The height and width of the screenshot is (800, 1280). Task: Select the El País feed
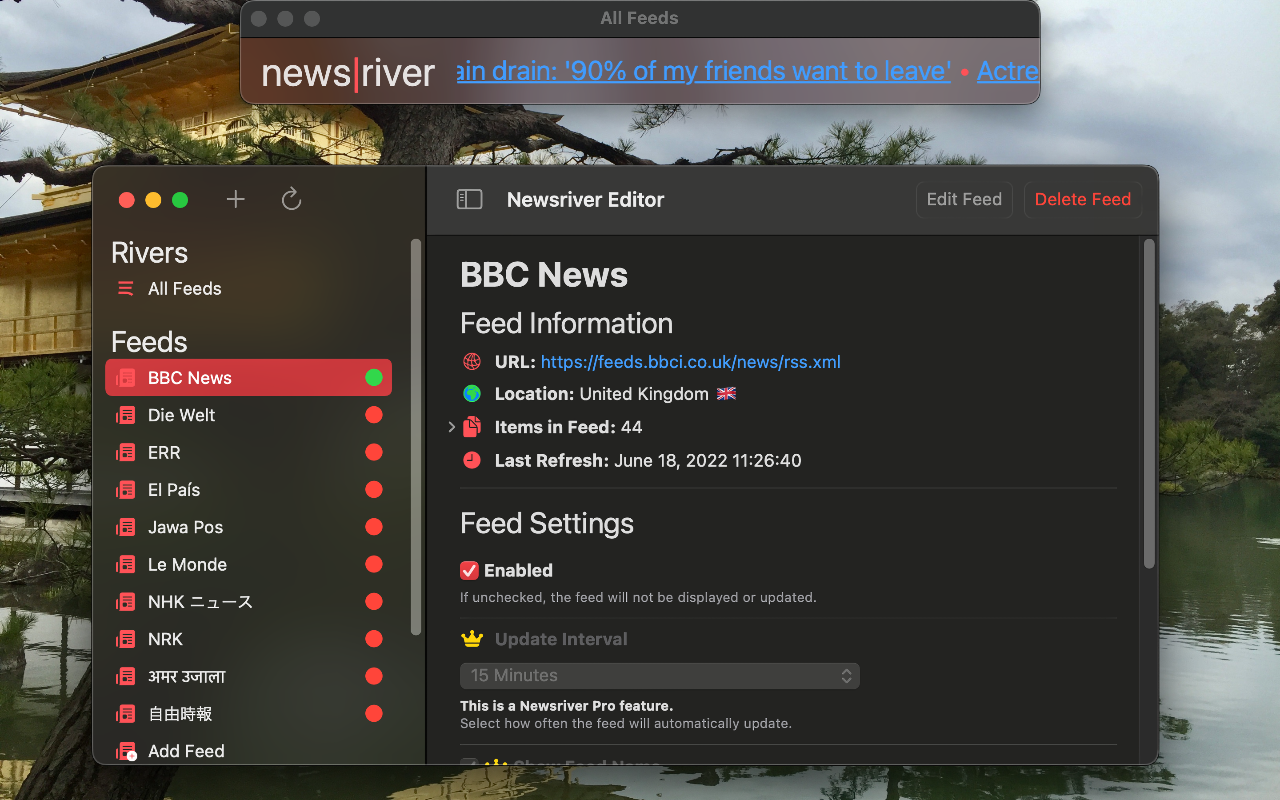coord(248,490)
